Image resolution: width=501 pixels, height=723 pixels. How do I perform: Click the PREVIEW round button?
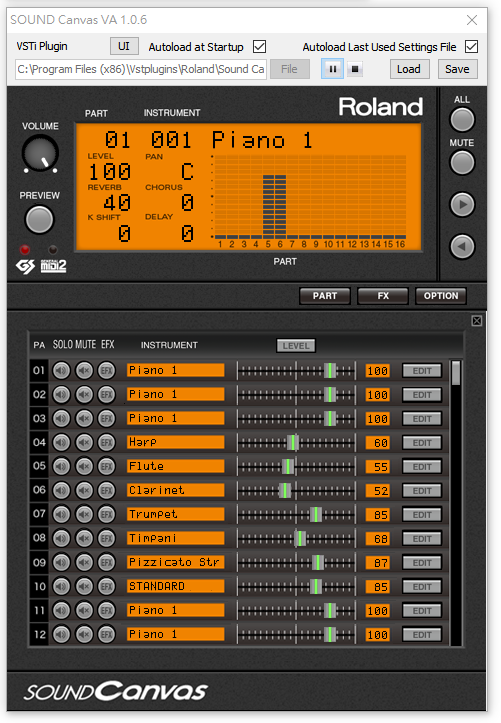tap(39, 220)
